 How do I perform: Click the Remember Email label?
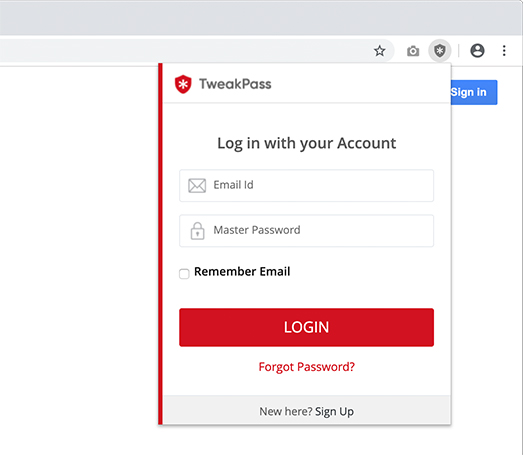tap(242, 272)
